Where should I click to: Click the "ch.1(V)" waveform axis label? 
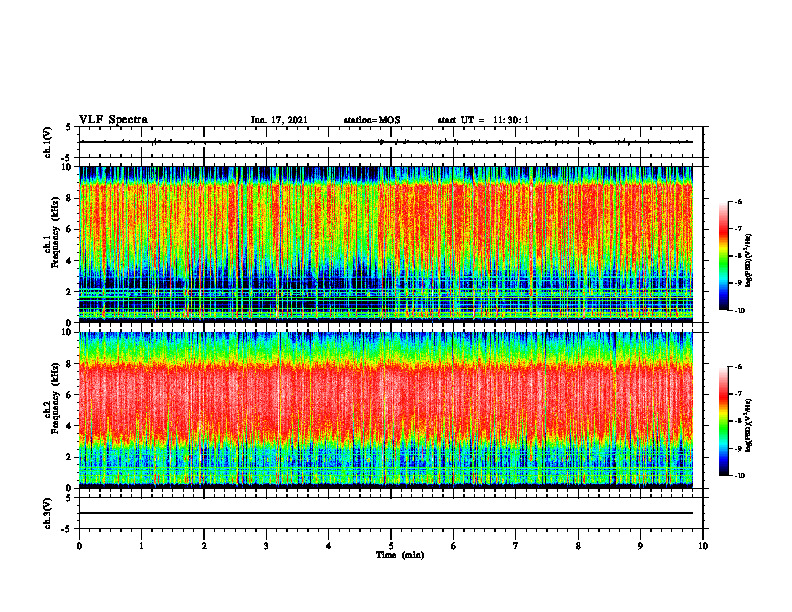(48, 142)
